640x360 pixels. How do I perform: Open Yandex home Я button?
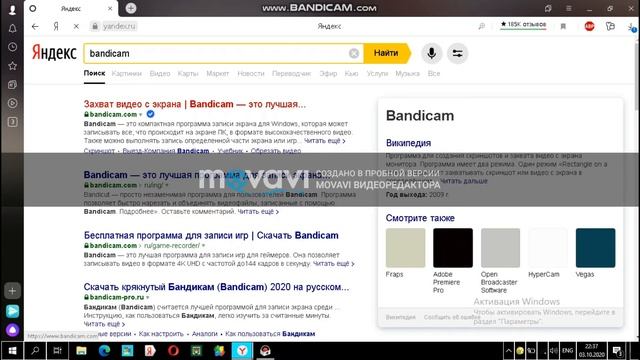coord(56,27)
